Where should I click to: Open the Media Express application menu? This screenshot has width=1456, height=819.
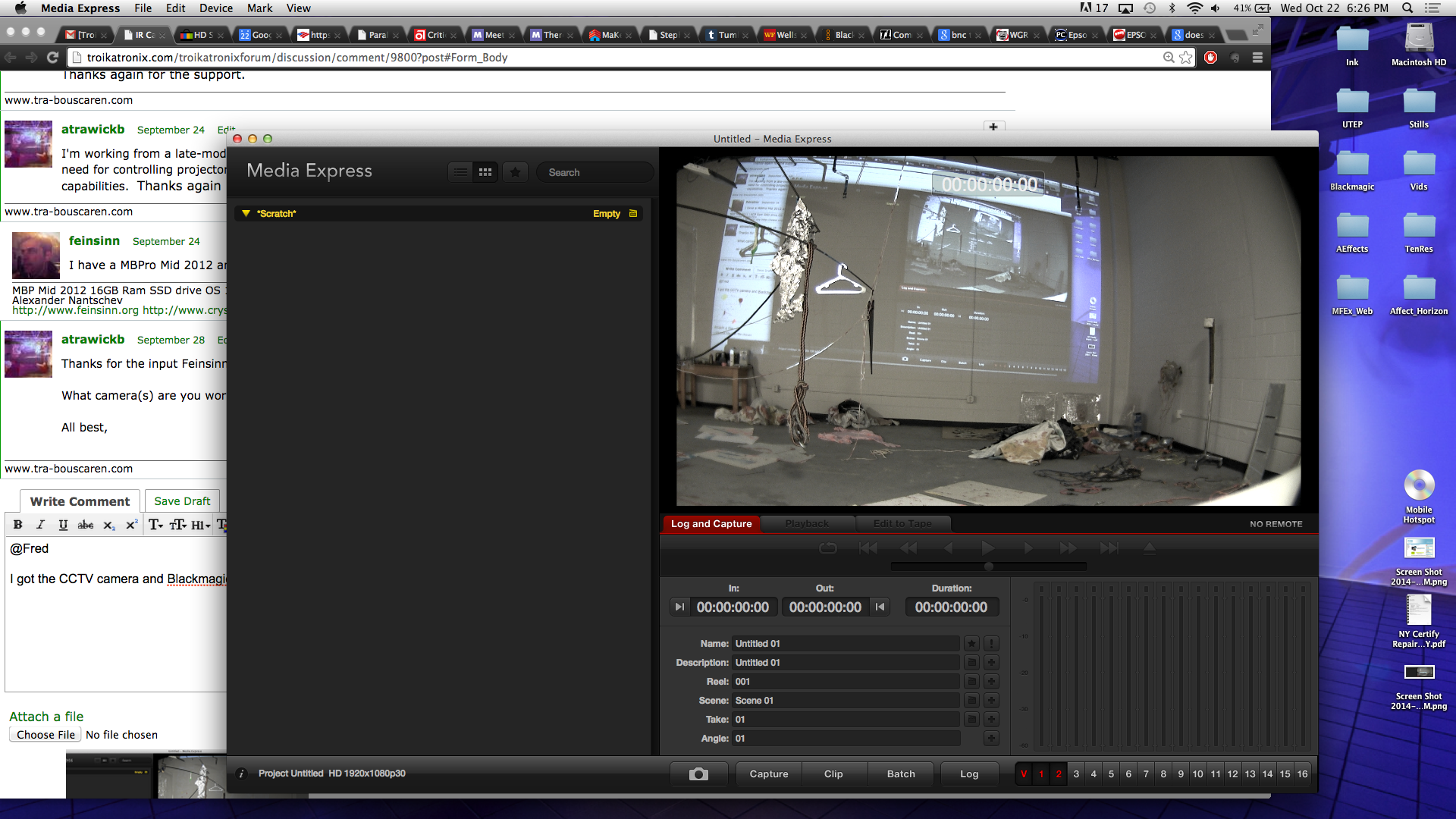tap(77, 8)
